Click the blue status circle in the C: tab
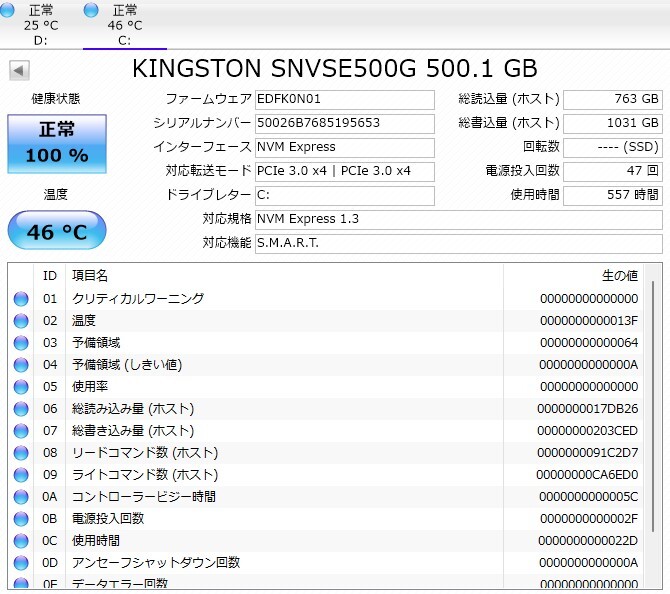Screen dimensions: 670x594 [x=91, y=10]
